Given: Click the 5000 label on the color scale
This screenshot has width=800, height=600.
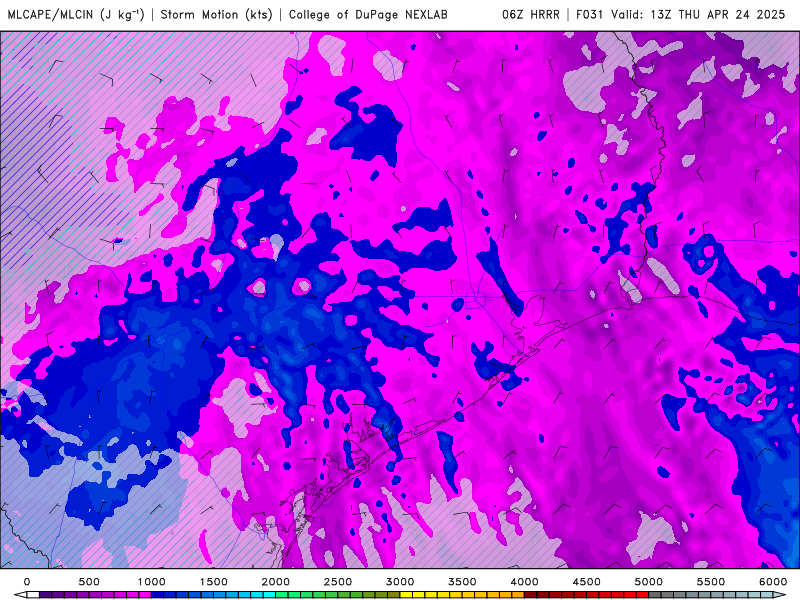Looking at the screenshot, I should point(648,582).
